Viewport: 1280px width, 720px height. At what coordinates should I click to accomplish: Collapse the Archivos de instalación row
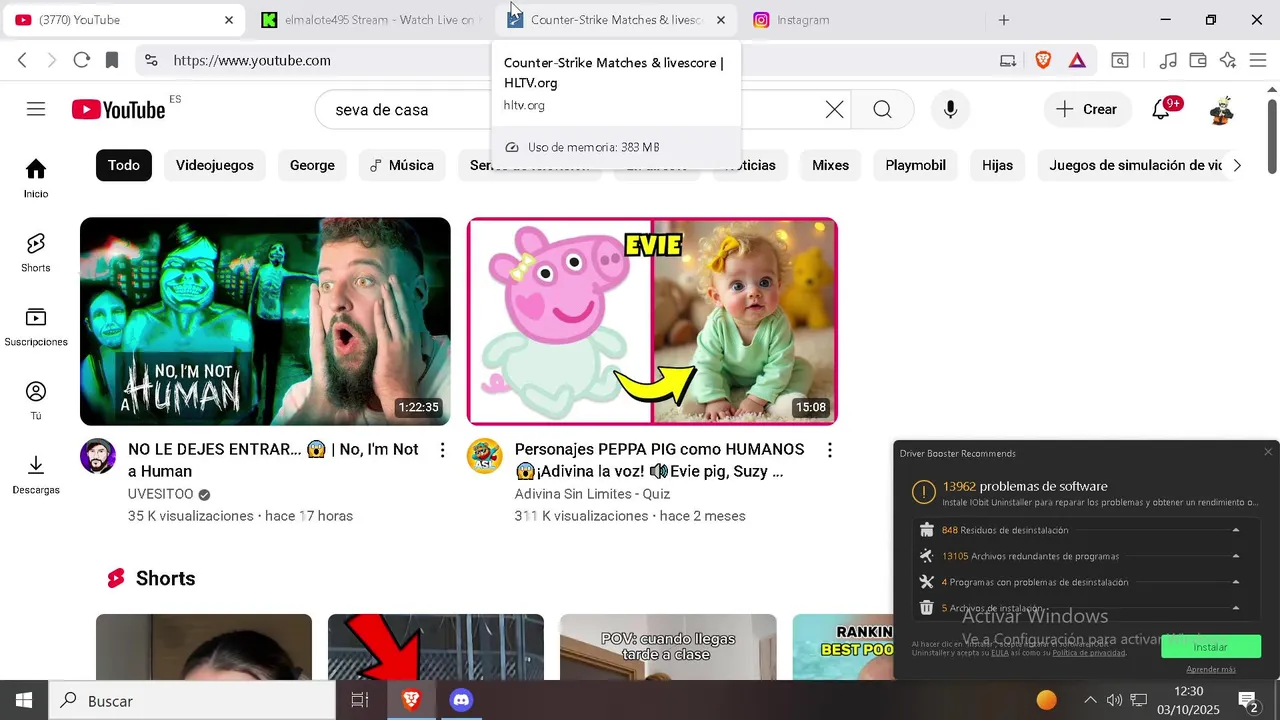point(1236,608)
